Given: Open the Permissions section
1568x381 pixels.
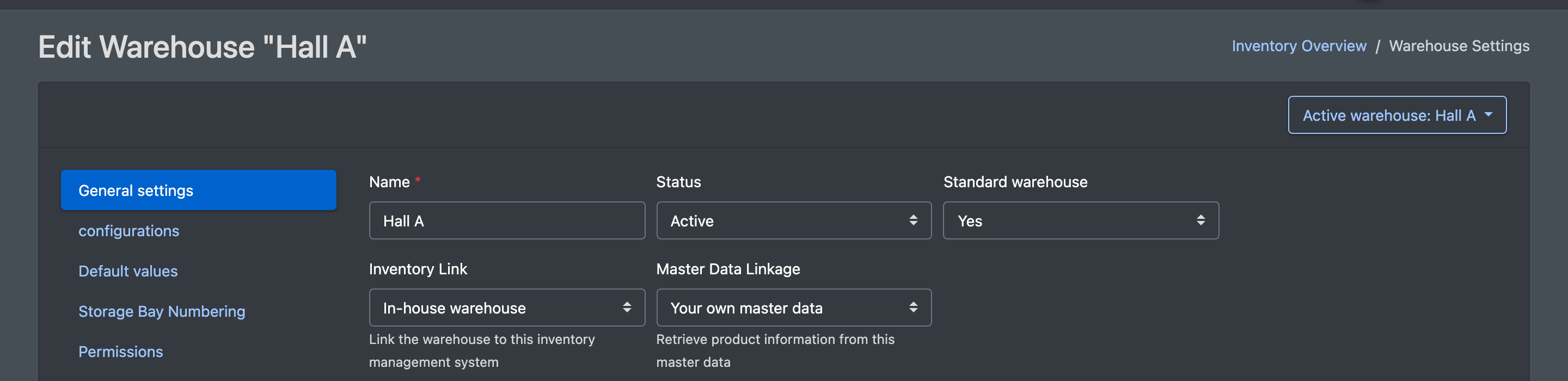Looking at the screenshot, I should point(120,351).
